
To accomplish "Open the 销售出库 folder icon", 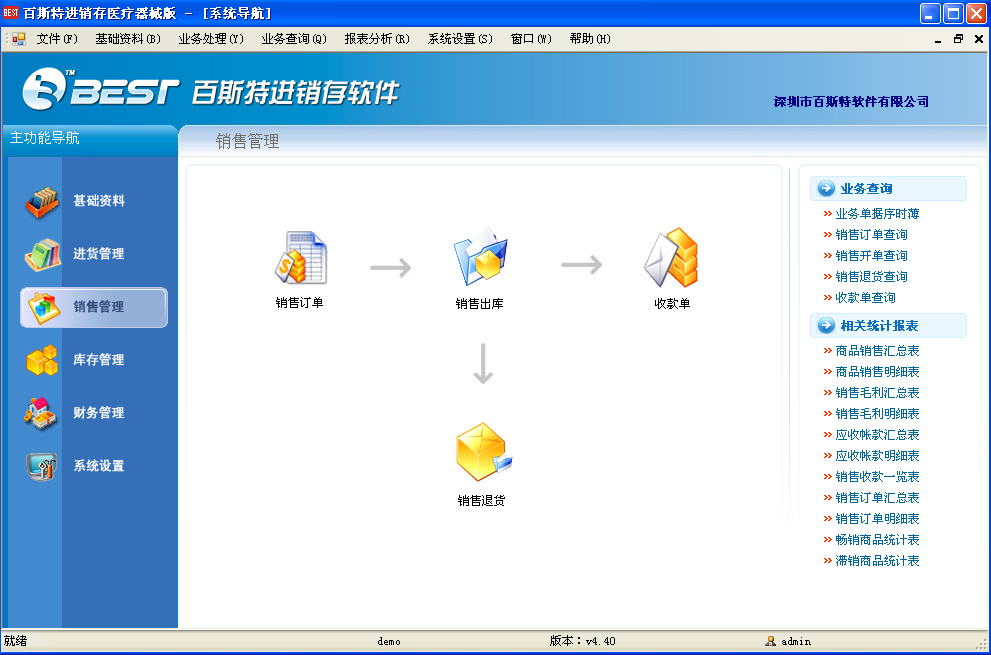I will [x=480, y=257].
